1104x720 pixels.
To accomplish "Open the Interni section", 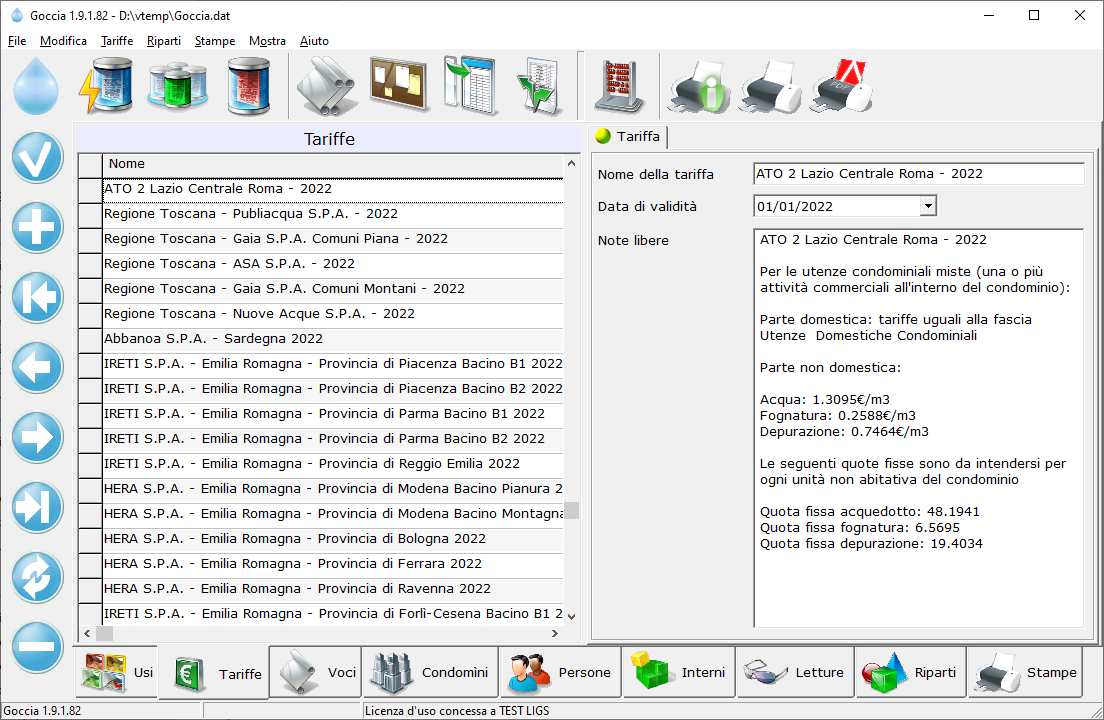I will point(679,672).
